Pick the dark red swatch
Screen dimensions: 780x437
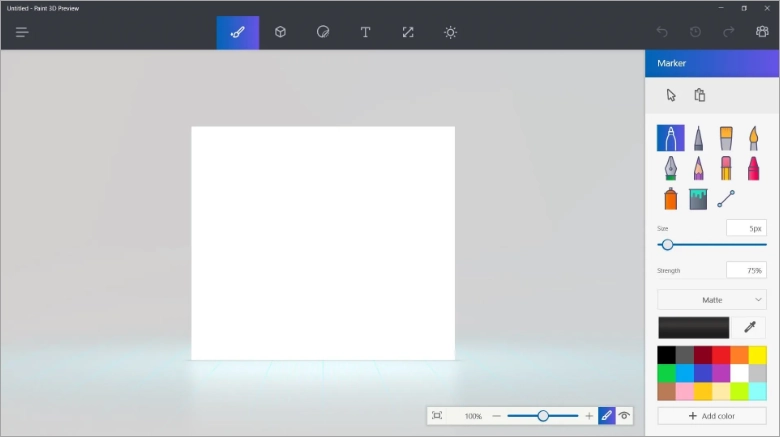703,355
